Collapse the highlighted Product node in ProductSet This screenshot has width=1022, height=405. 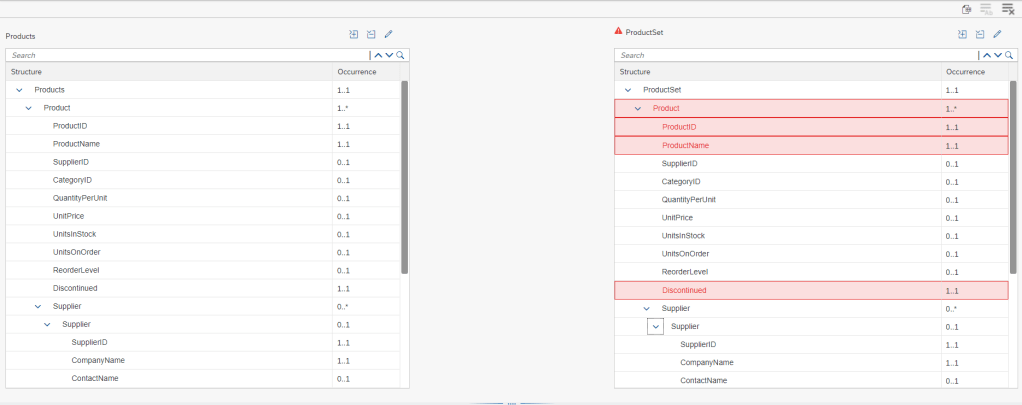[x=637, y=108]
